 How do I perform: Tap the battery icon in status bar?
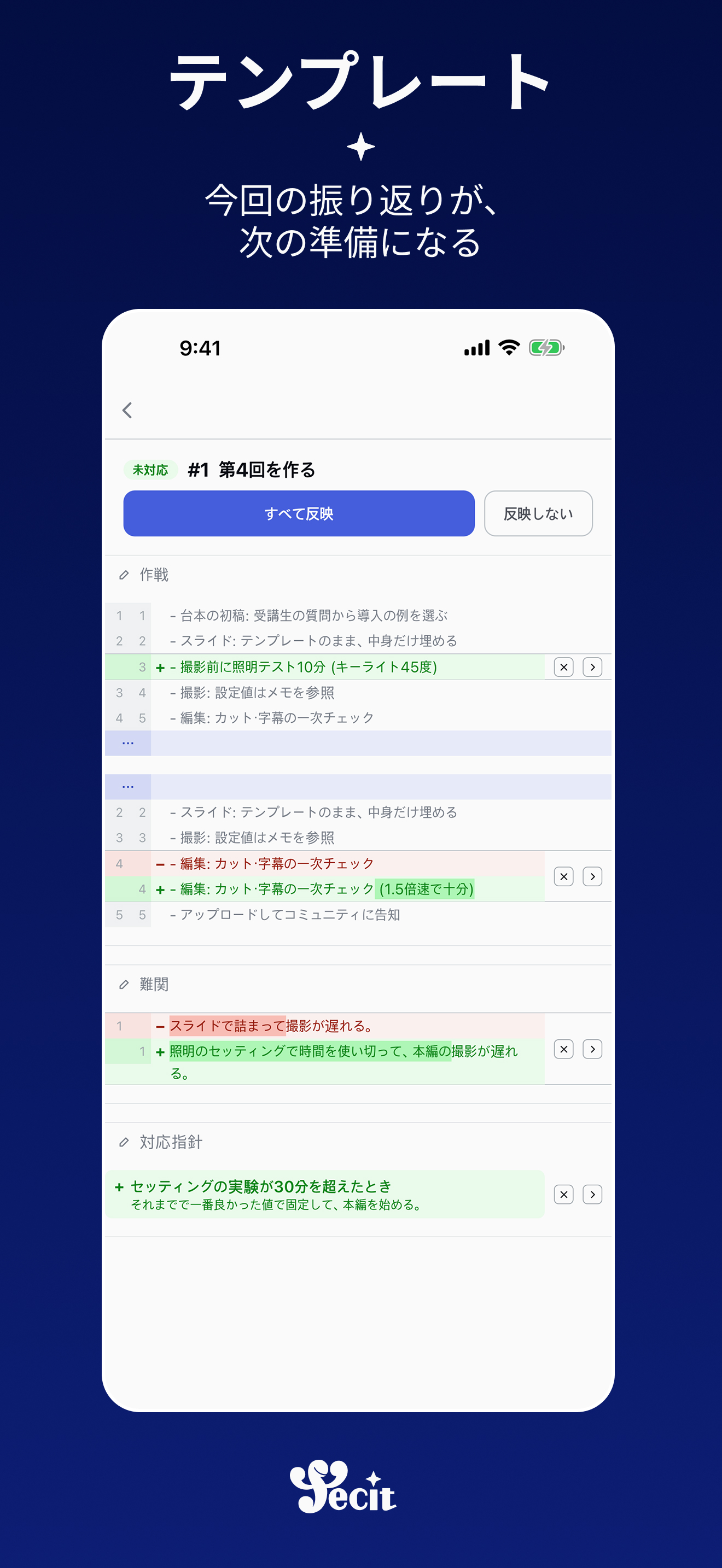pyautogui.click(x=546, y=348)
